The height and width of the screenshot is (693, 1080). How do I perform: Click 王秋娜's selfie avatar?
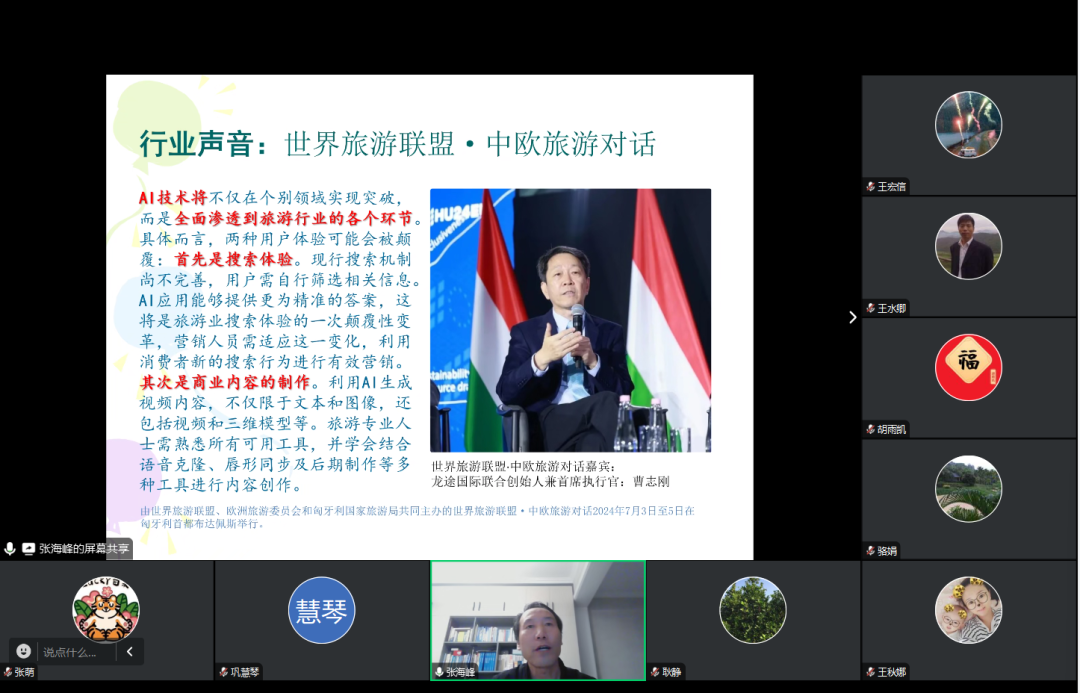[x=968, y=610]
